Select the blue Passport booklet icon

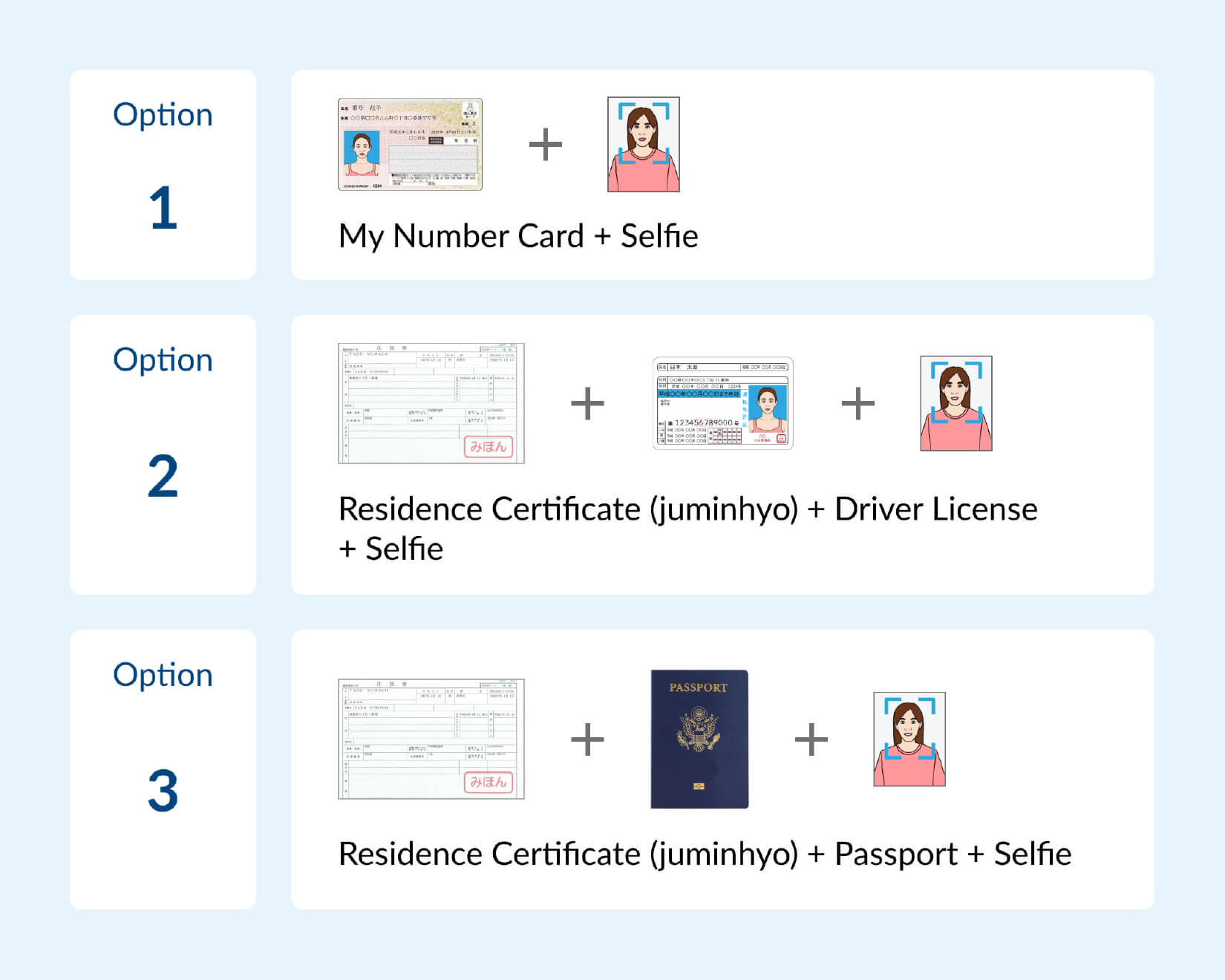(699, 739)
